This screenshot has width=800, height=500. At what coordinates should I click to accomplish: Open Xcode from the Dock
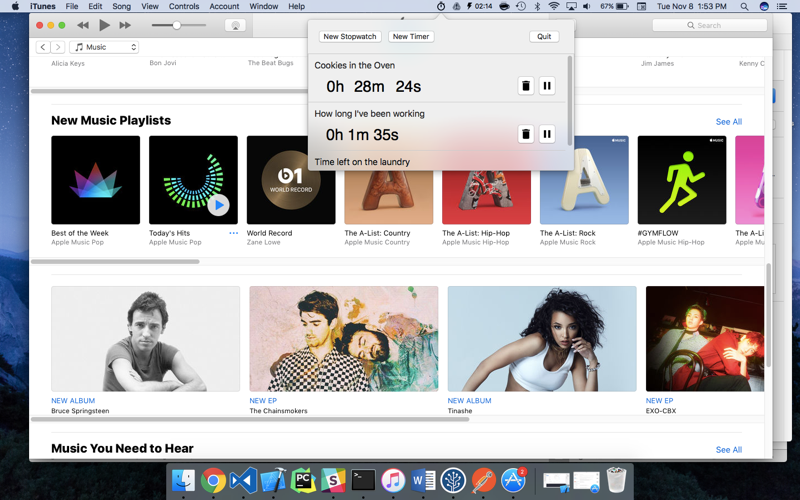(x=273, y=480)
